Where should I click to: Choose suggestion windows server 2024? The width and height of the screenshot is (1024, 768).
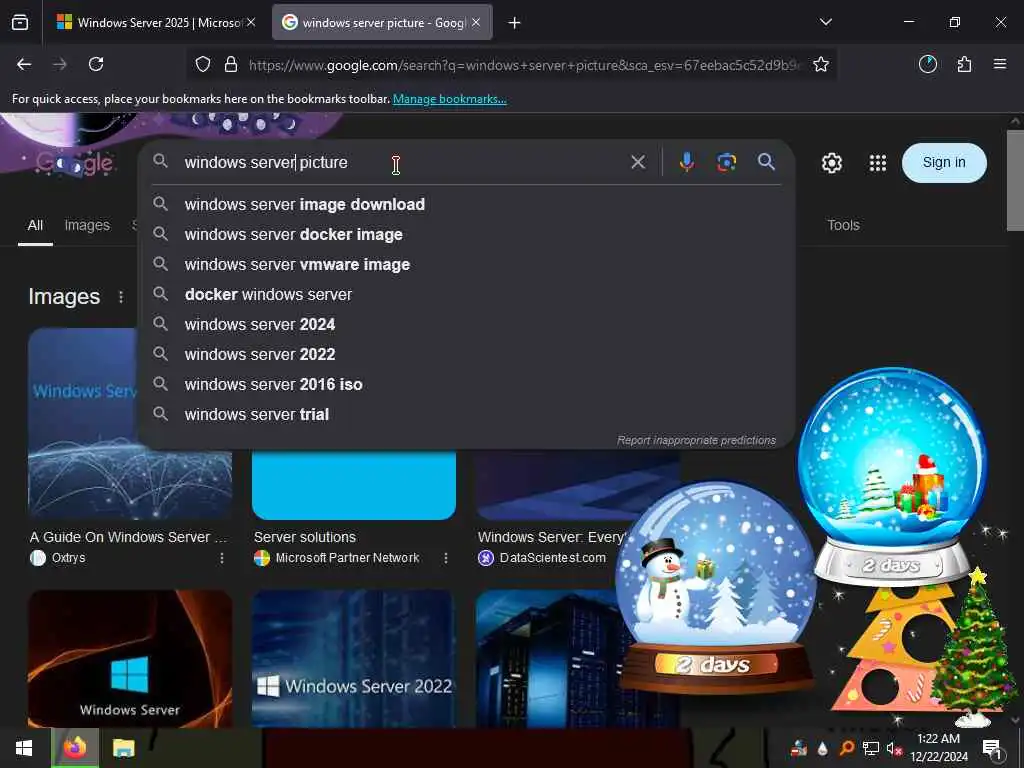click(466, 325)
